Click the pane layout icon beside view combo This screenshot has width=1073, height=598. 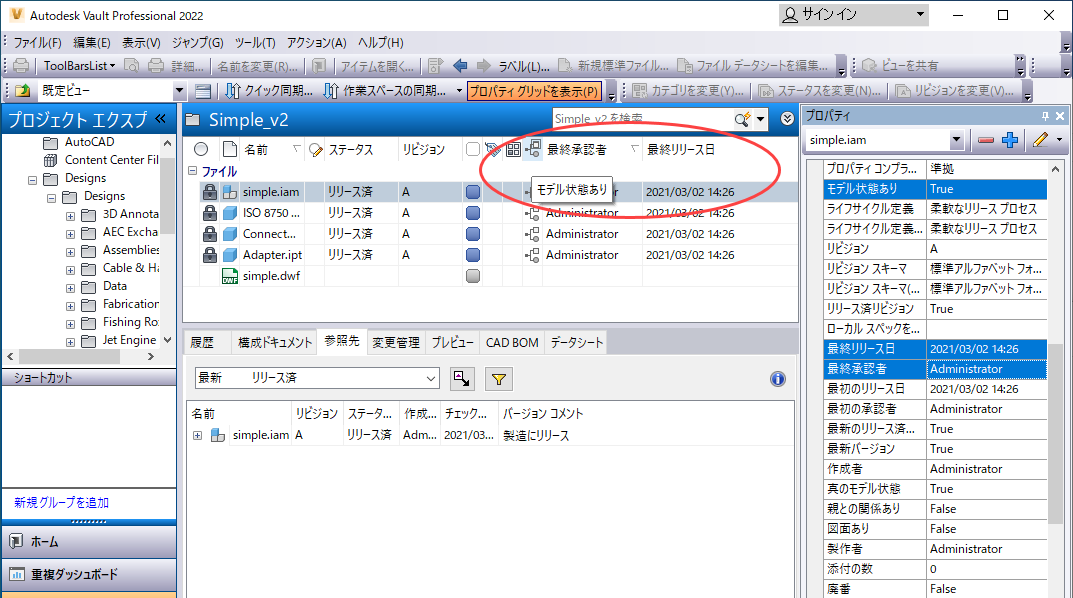pyautogui.click(x=203, y=90)
